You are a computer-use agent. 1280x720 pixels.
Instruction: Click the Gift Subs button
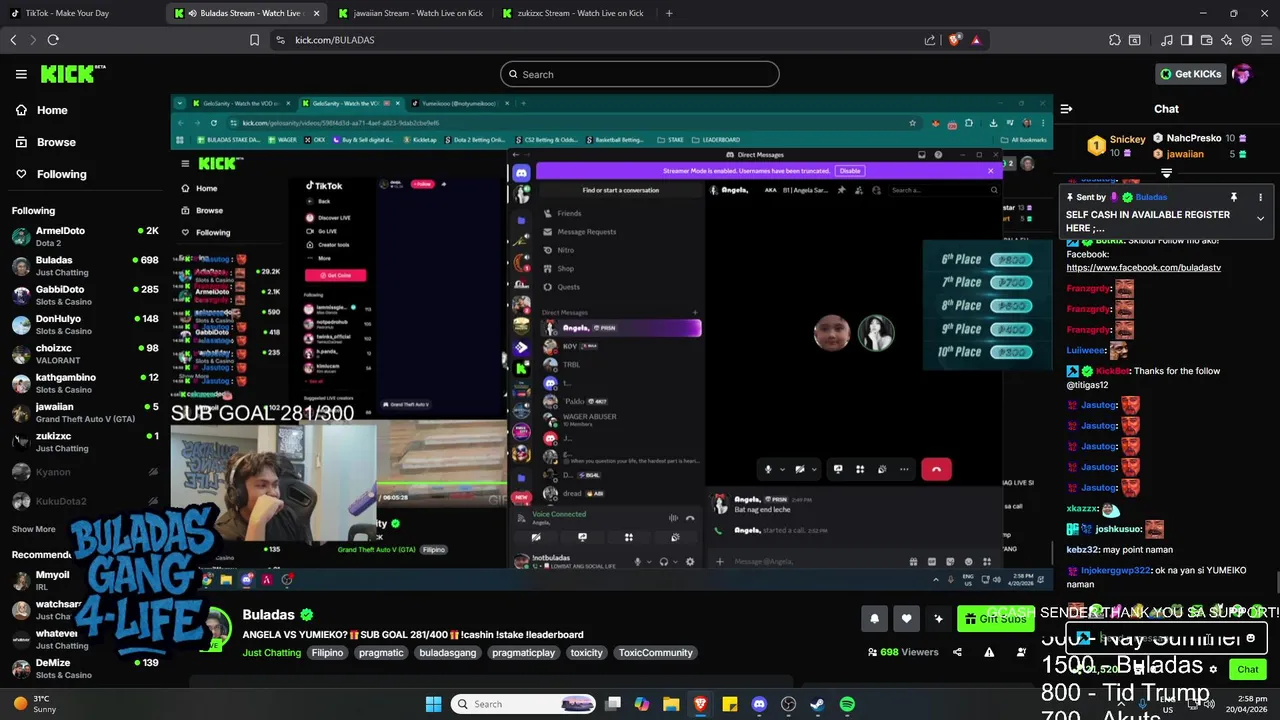coord(994,619)
